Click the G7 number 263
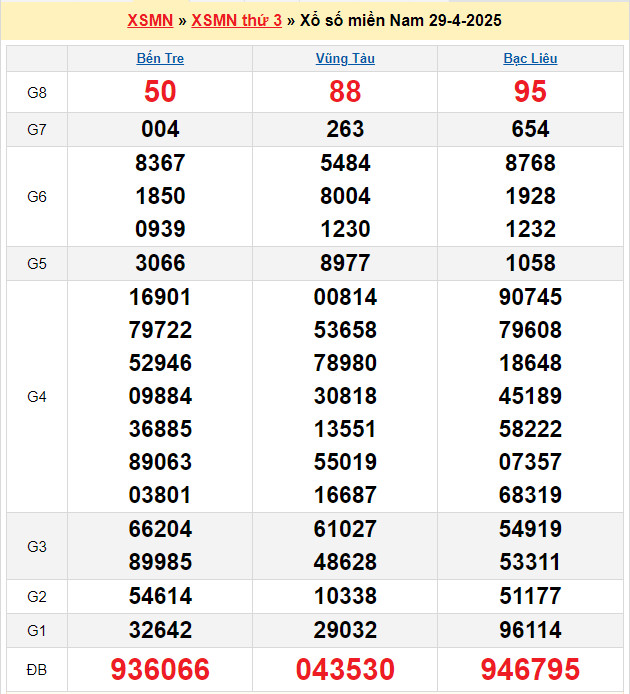630x694 pixels. pos(345,129)
